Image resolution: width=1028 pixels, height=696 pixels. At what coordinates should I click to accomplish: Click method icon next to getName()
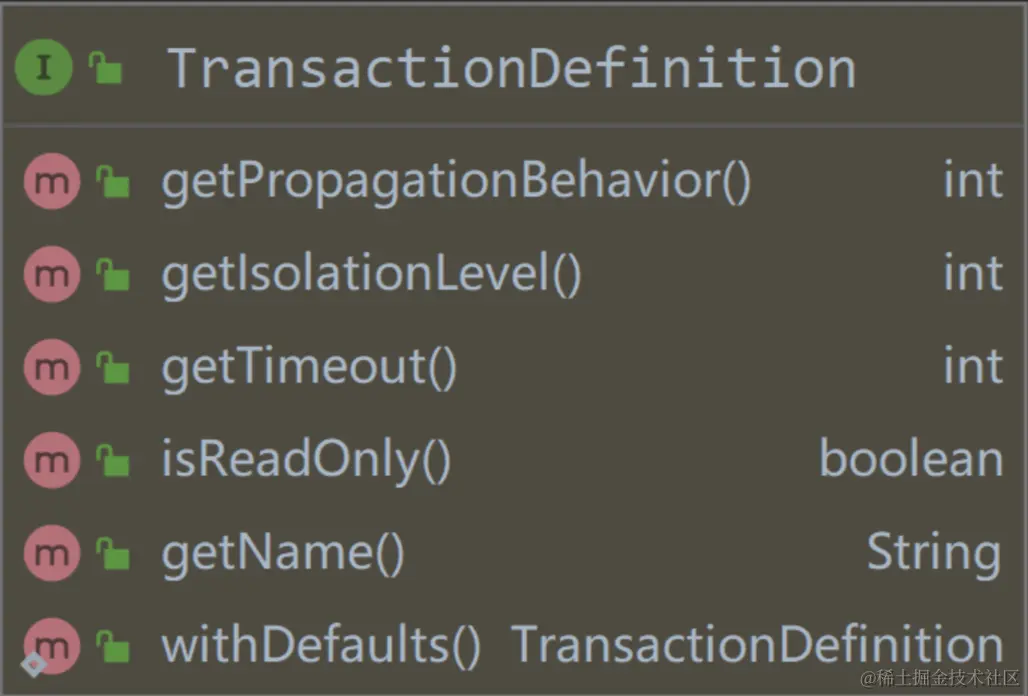click(x=52, y=553)
